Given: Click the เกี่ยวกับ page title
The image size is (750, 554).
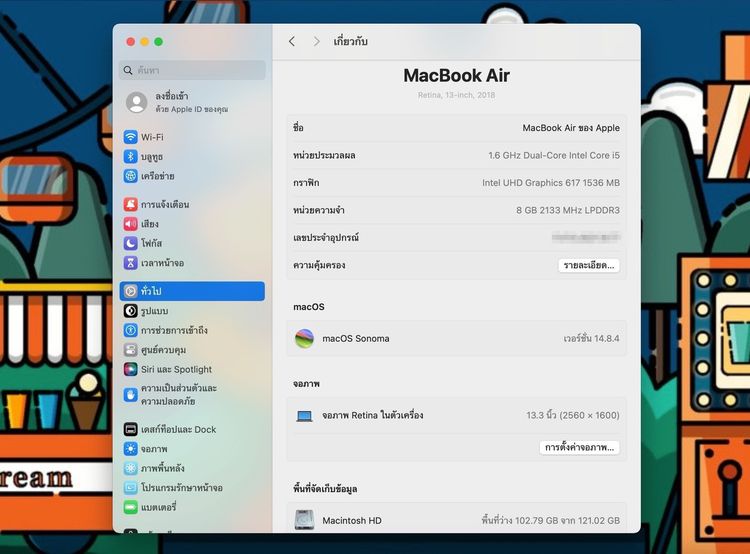Looking at the screenshot, I should [x=350, y=42].
